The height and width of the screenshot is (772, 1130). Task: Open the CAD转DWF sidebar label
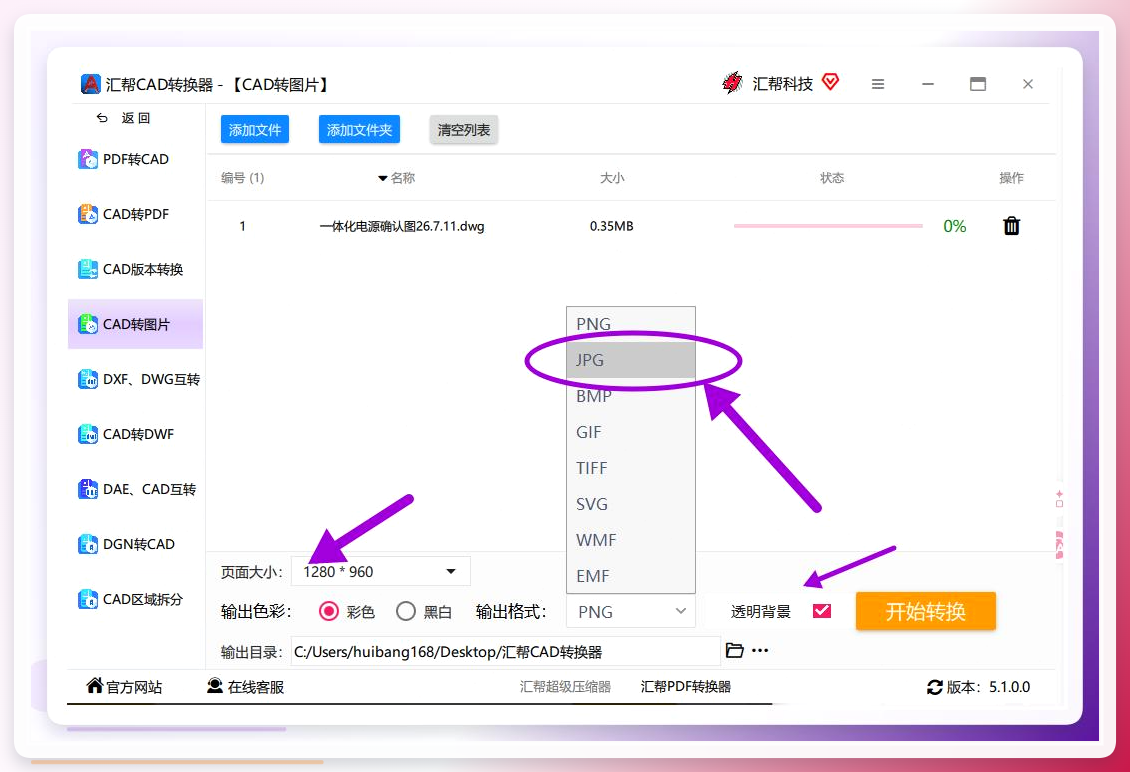coord(138,435)
